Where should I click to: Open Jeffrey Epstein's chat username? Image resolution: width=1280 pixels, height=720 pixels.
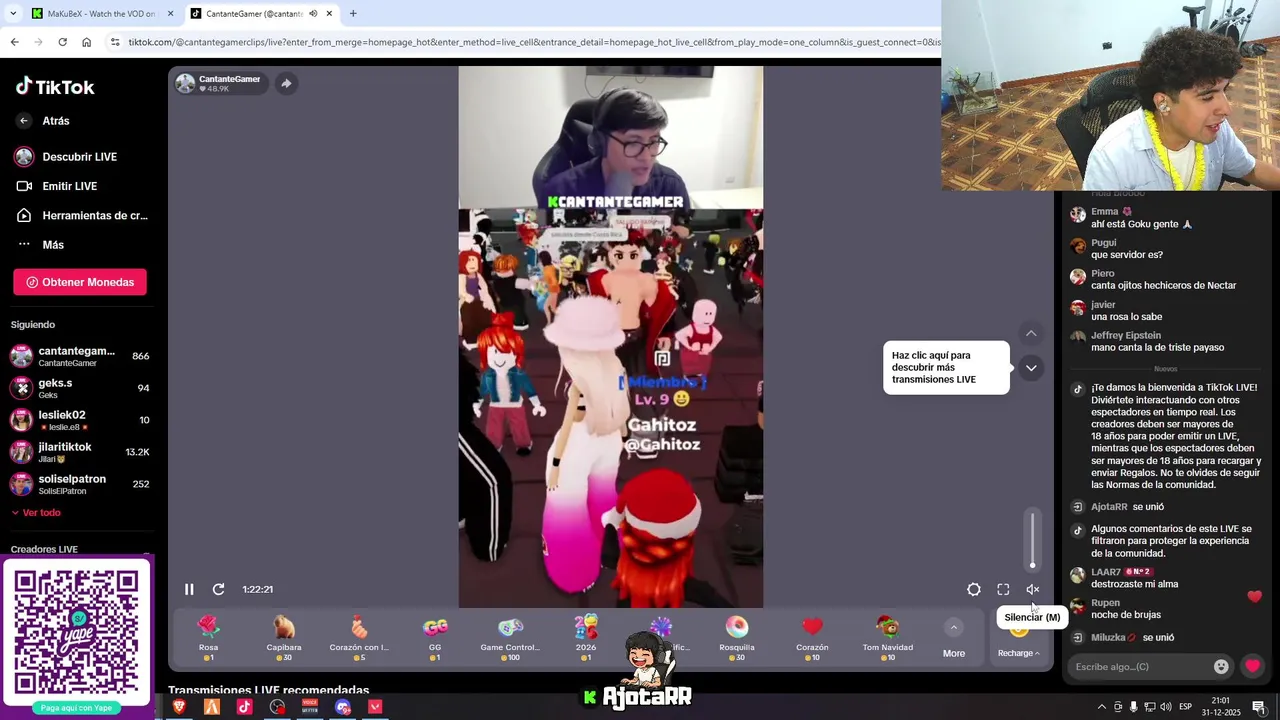tap(1126, 336)
